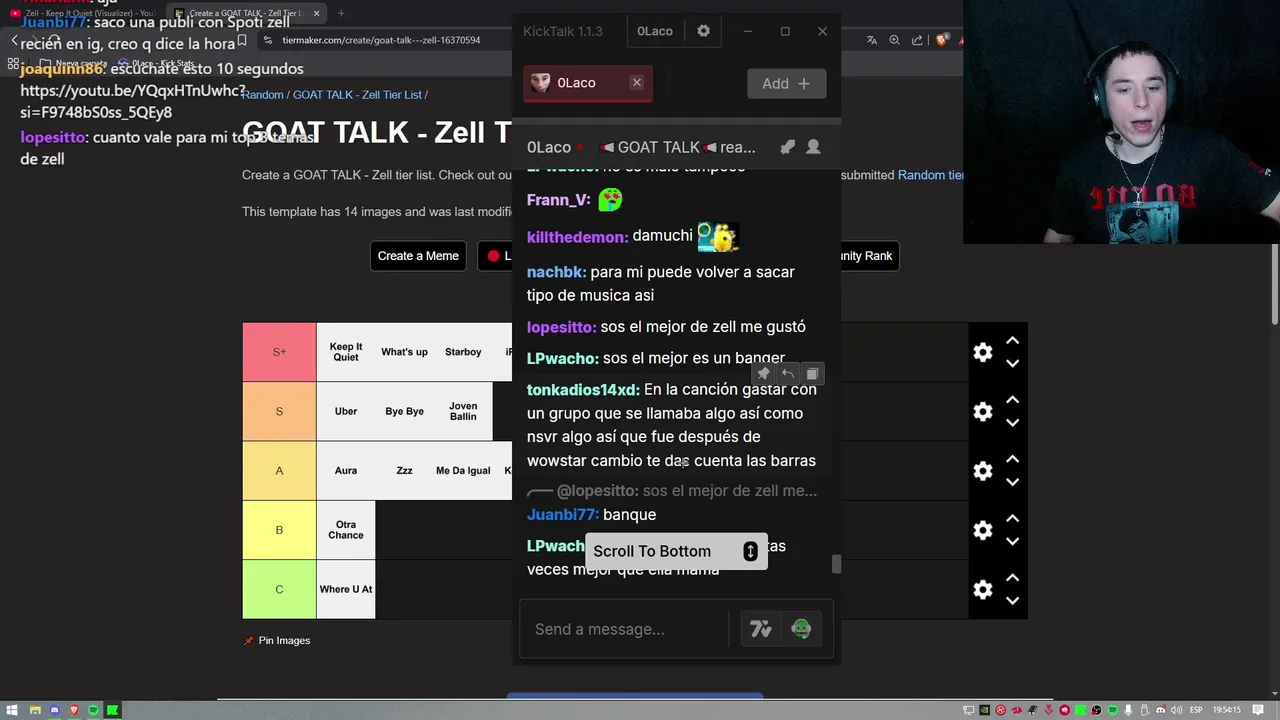Click username Juanbi77 in KickTalk chat
Viewport: 1280px width, 720px height.
(x=563, y=515)
